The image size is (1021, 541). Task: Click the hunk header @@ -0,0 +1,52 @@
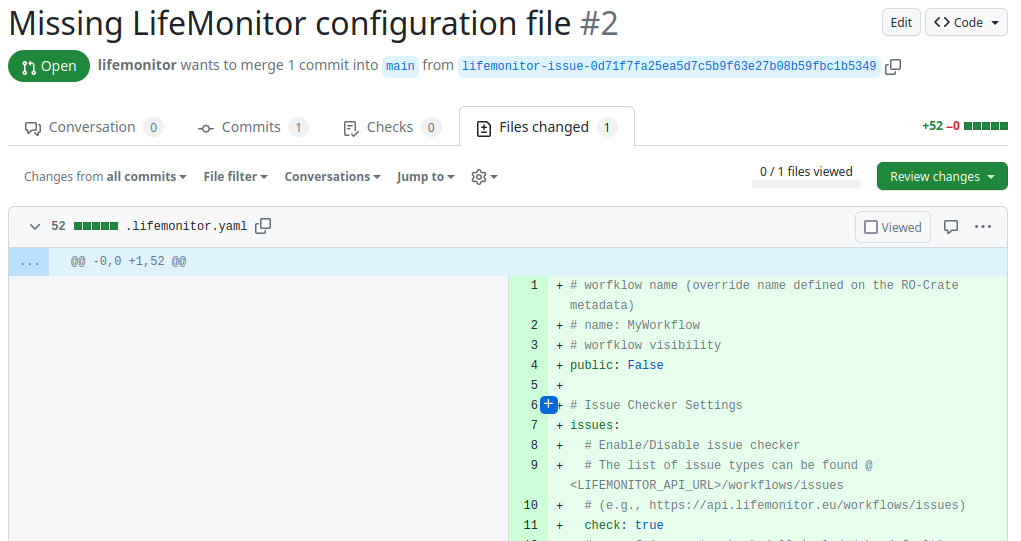(128, 262)
